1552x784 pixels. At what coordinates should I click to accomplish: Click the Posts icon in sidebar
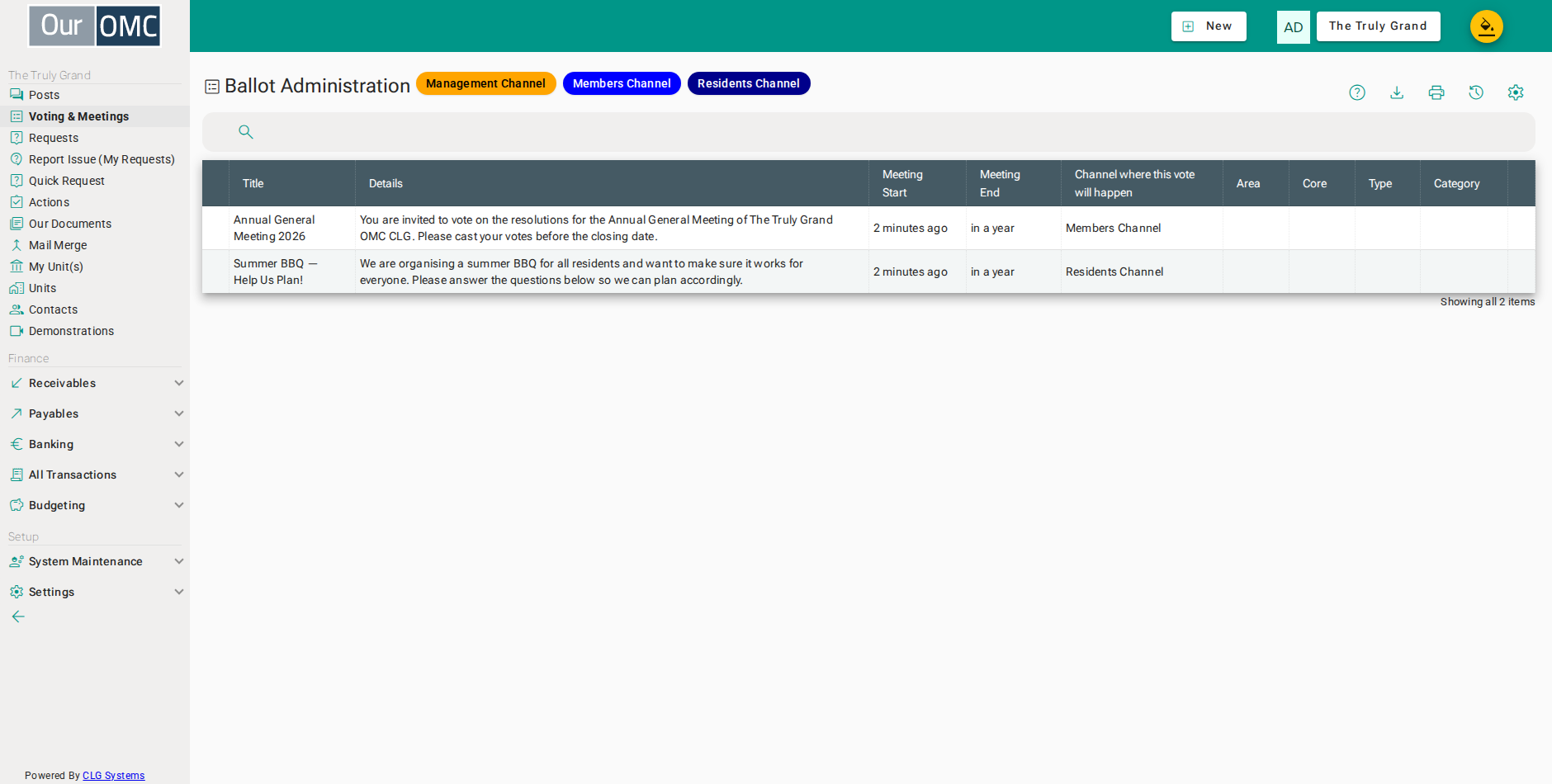17,95
